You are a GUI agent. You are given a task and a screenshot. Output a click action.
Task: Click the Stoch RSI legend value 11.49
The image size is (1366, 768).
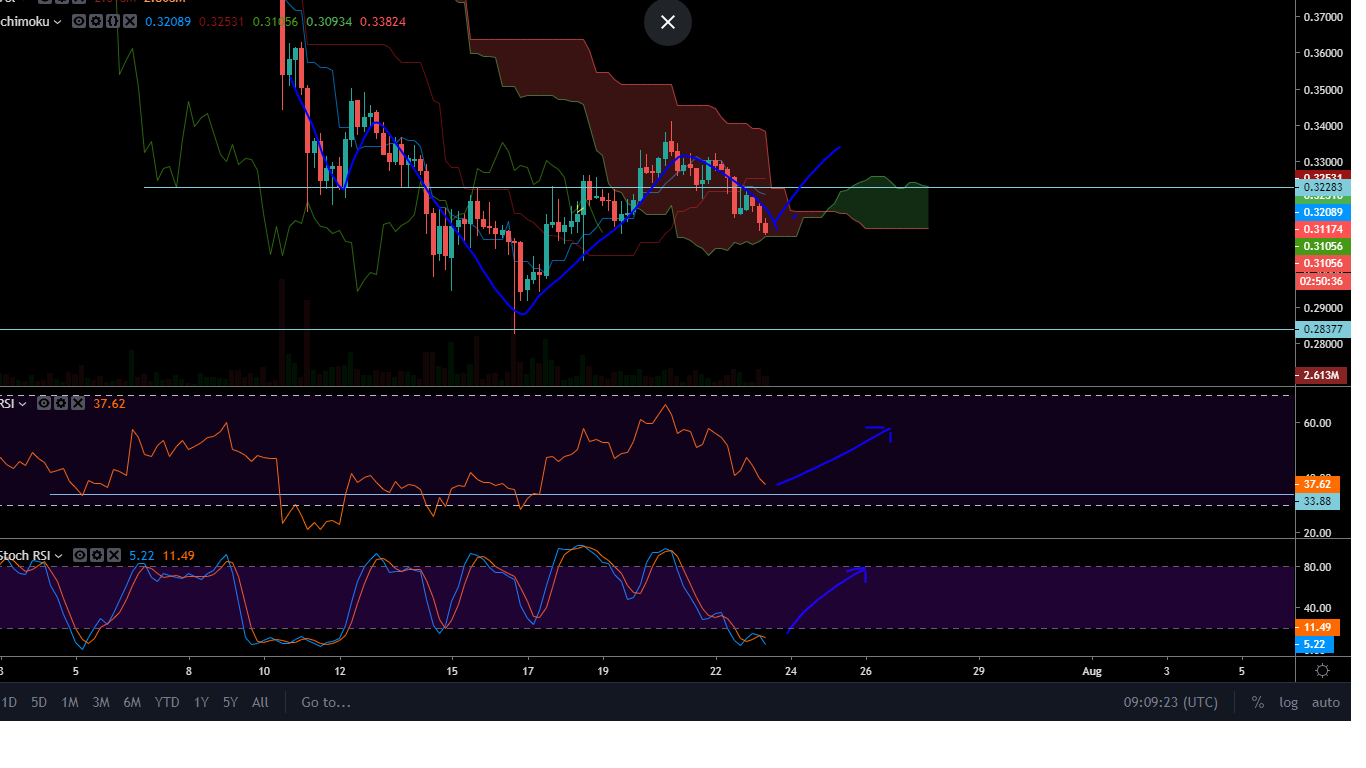click(x=178, y=555)
